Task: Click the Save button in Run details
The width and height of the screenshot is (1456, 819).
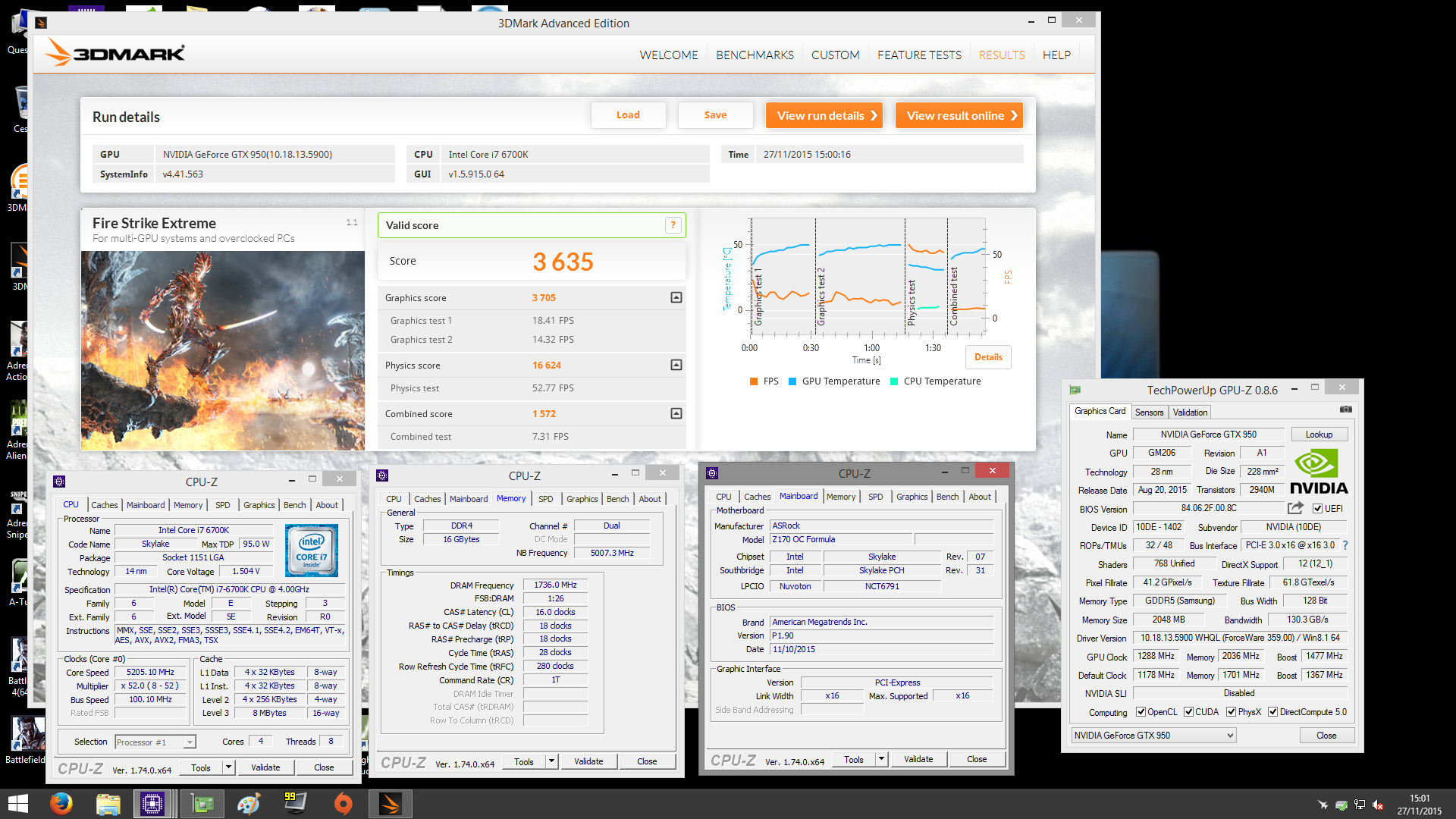Action: point(715,115)
